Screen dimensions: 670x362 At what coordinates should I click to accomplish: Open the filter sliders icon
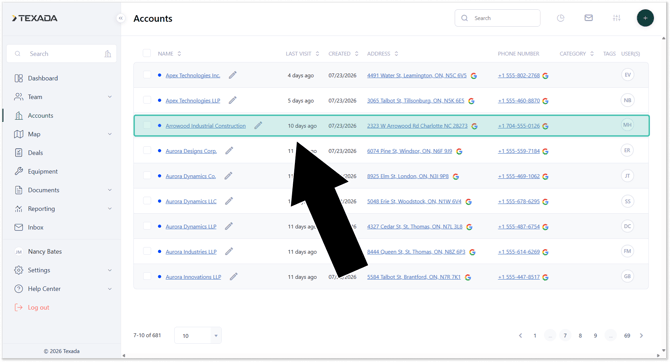pyautogui.click(x=617, y=18)
